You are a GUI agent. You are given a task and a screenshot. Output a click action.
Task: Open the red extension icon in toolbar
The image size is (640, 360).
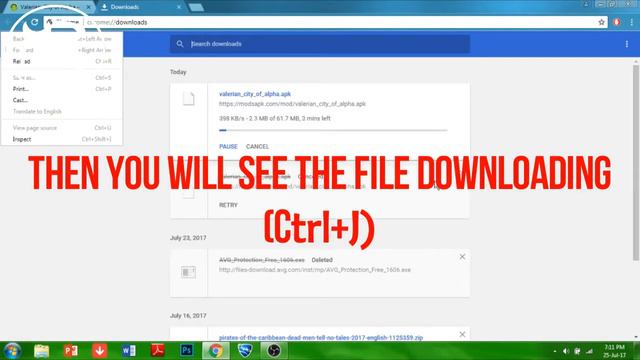[x=616, y=22]
